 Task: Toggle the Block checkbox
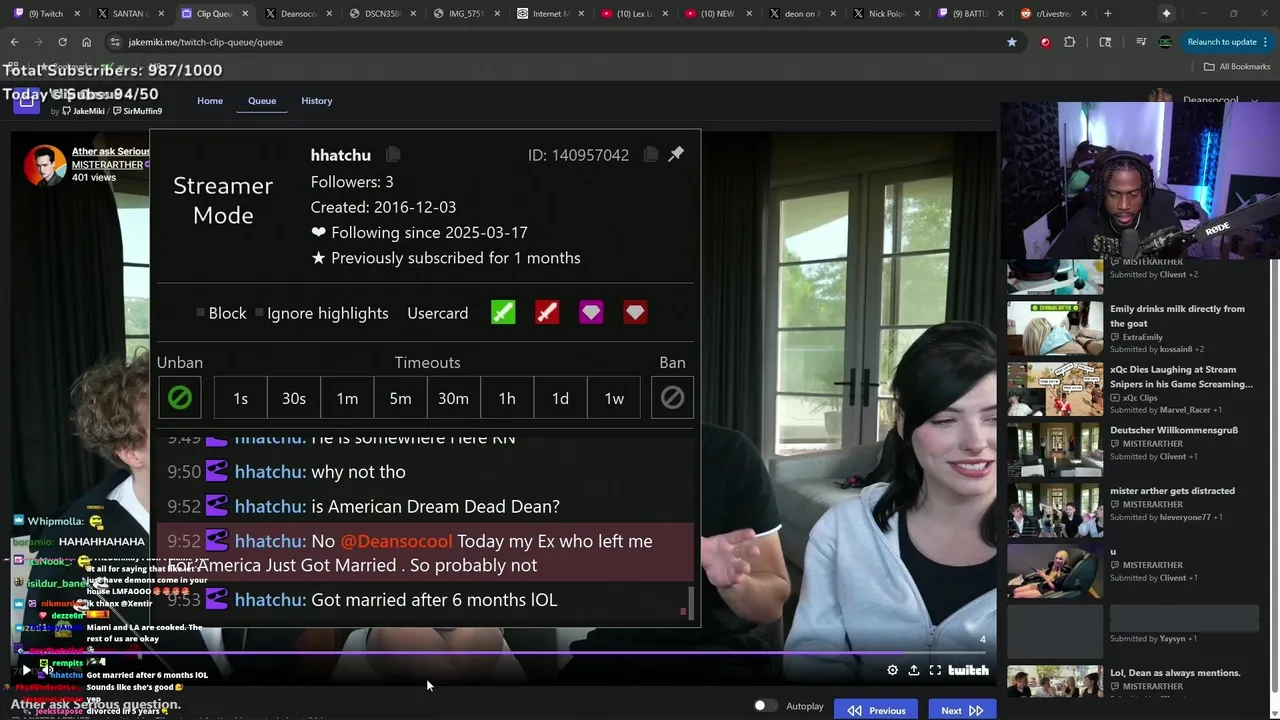[x=201, y=313]
